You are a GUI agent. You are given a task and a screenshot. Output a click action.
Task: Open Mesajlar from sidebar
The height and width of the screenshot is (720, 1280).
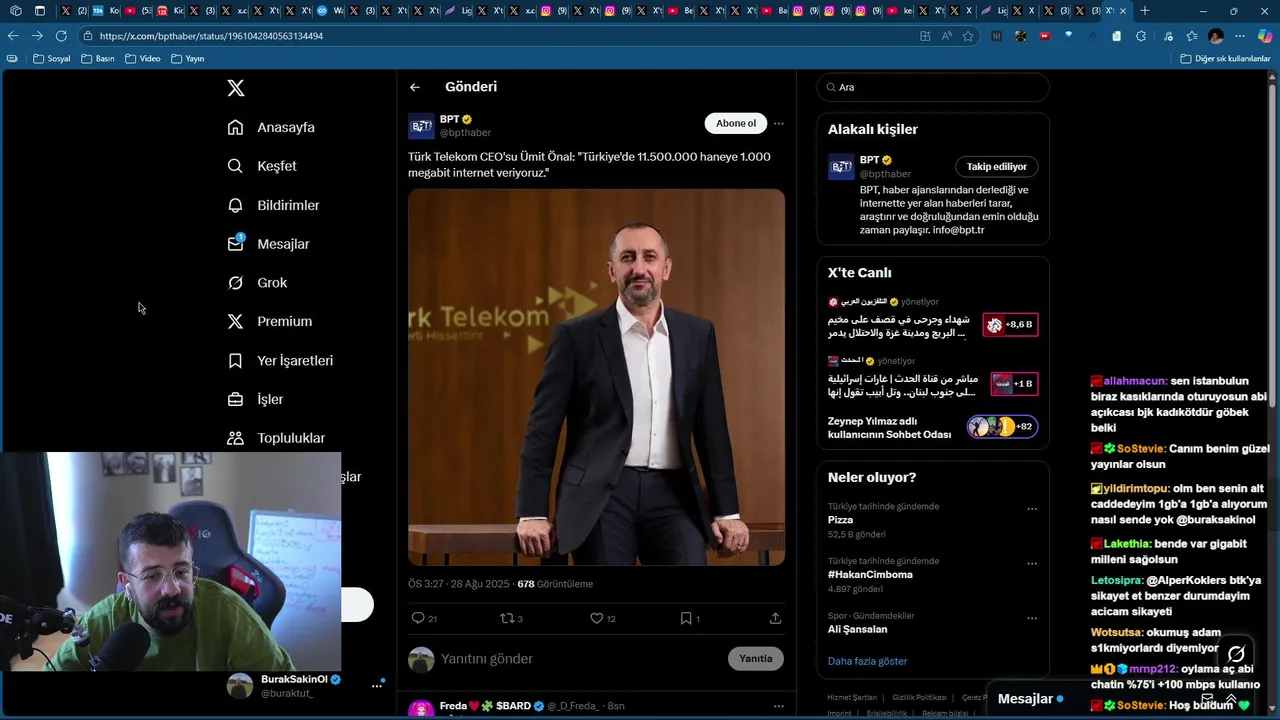click(x=268, y=244)
